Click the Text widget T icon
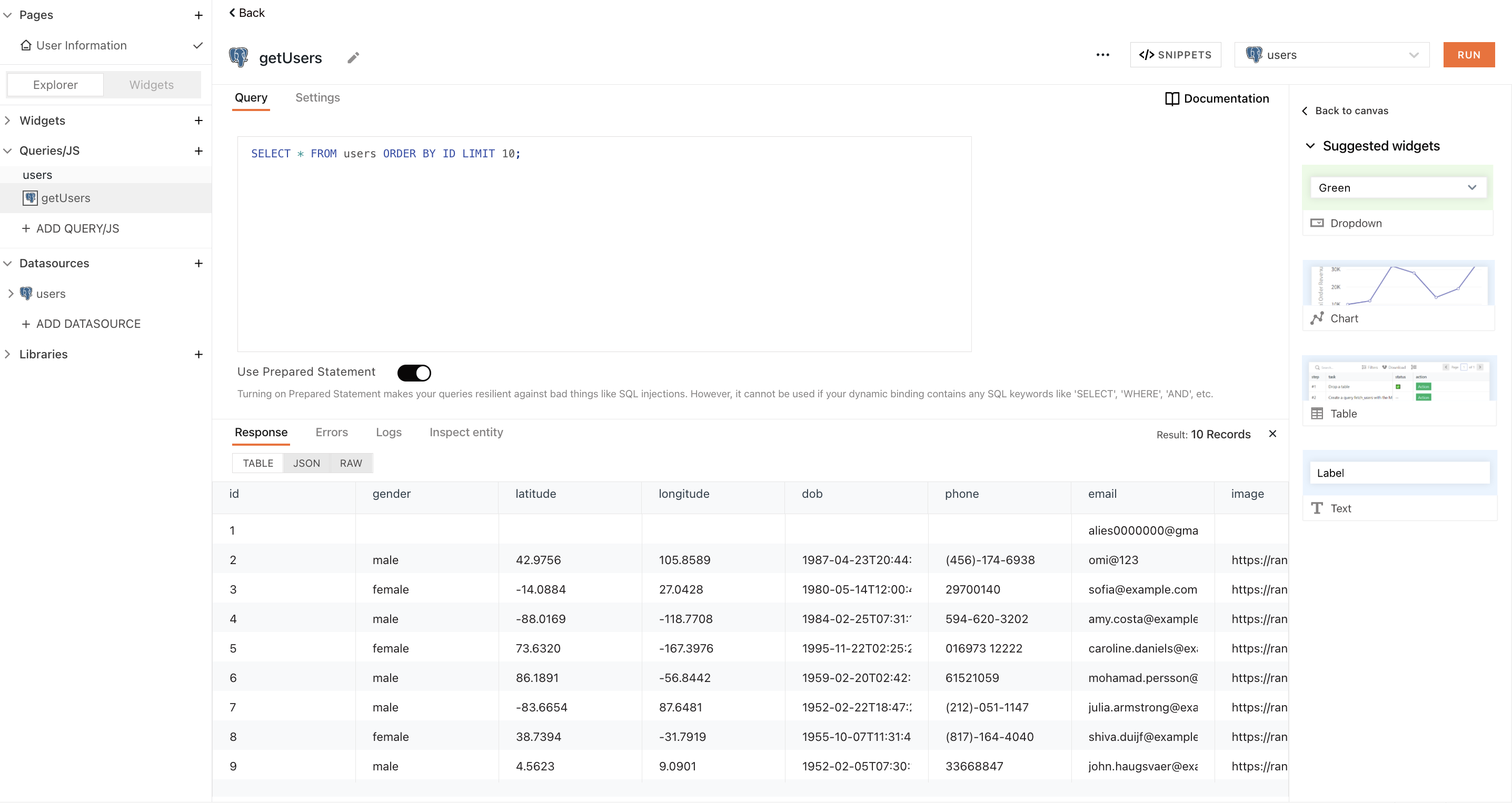 point(1317,508)
